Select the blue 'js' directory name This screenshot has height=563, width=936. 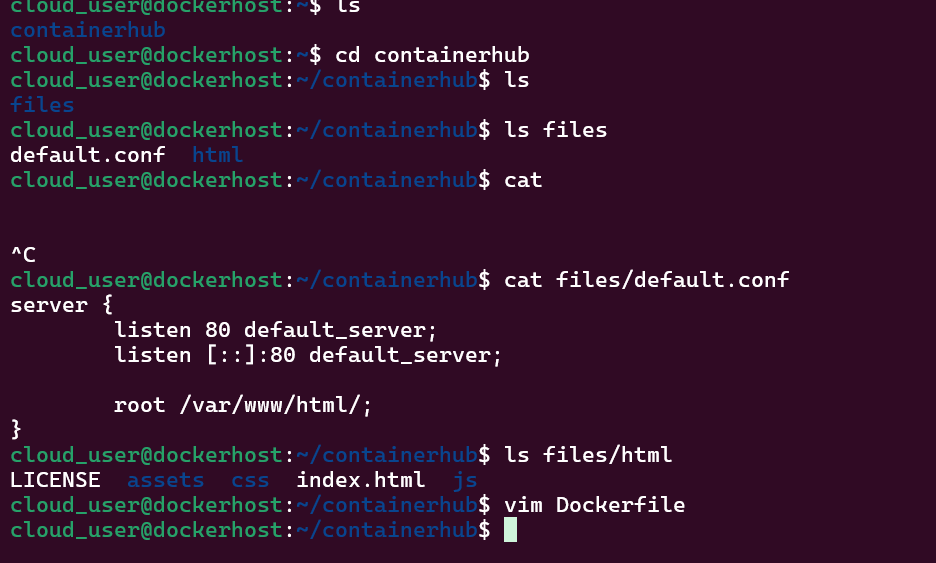[464, 480]
